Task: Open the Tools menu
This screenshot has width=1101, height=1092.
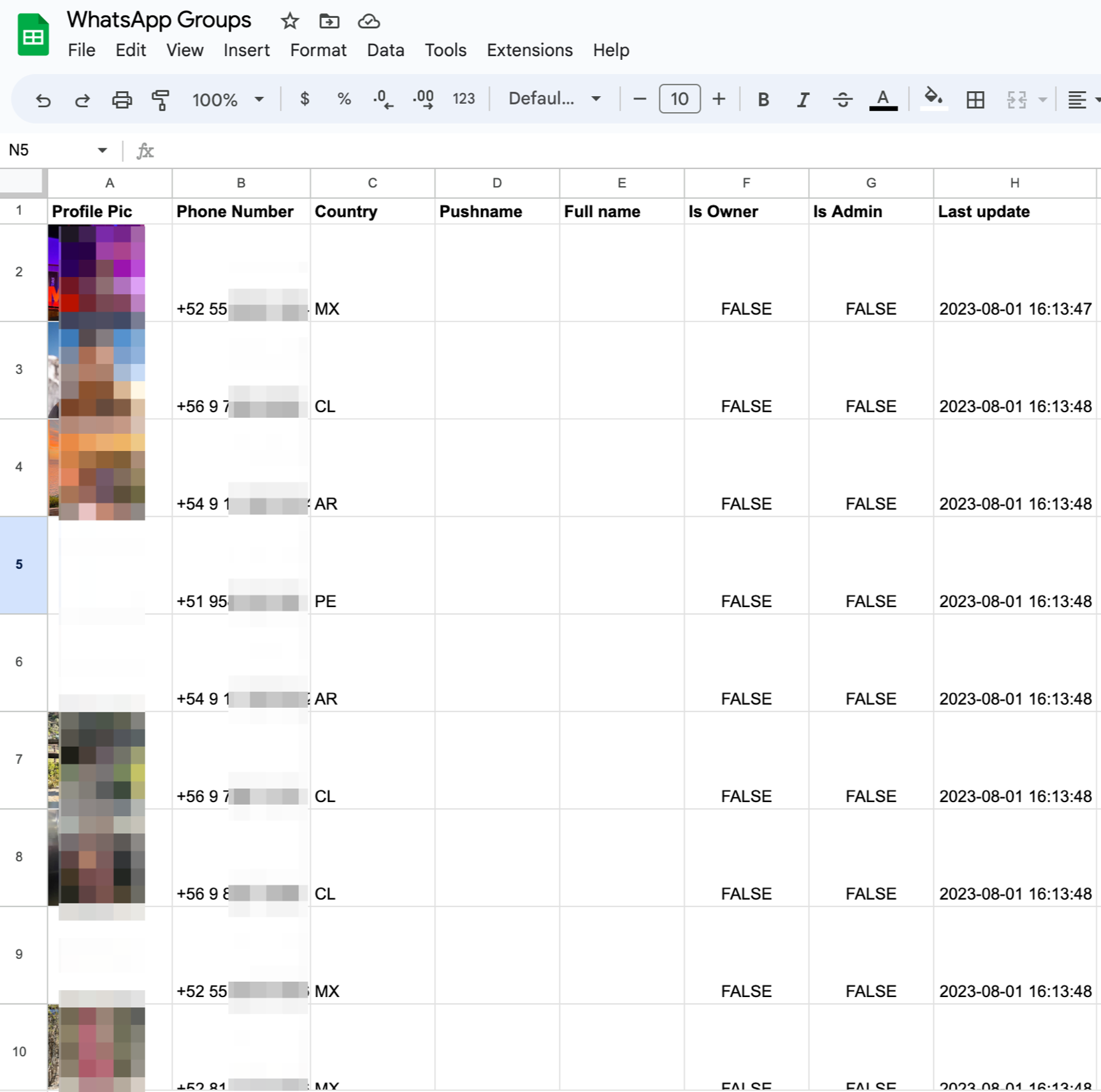Action: pyautogui.click(x=445, y=50)
